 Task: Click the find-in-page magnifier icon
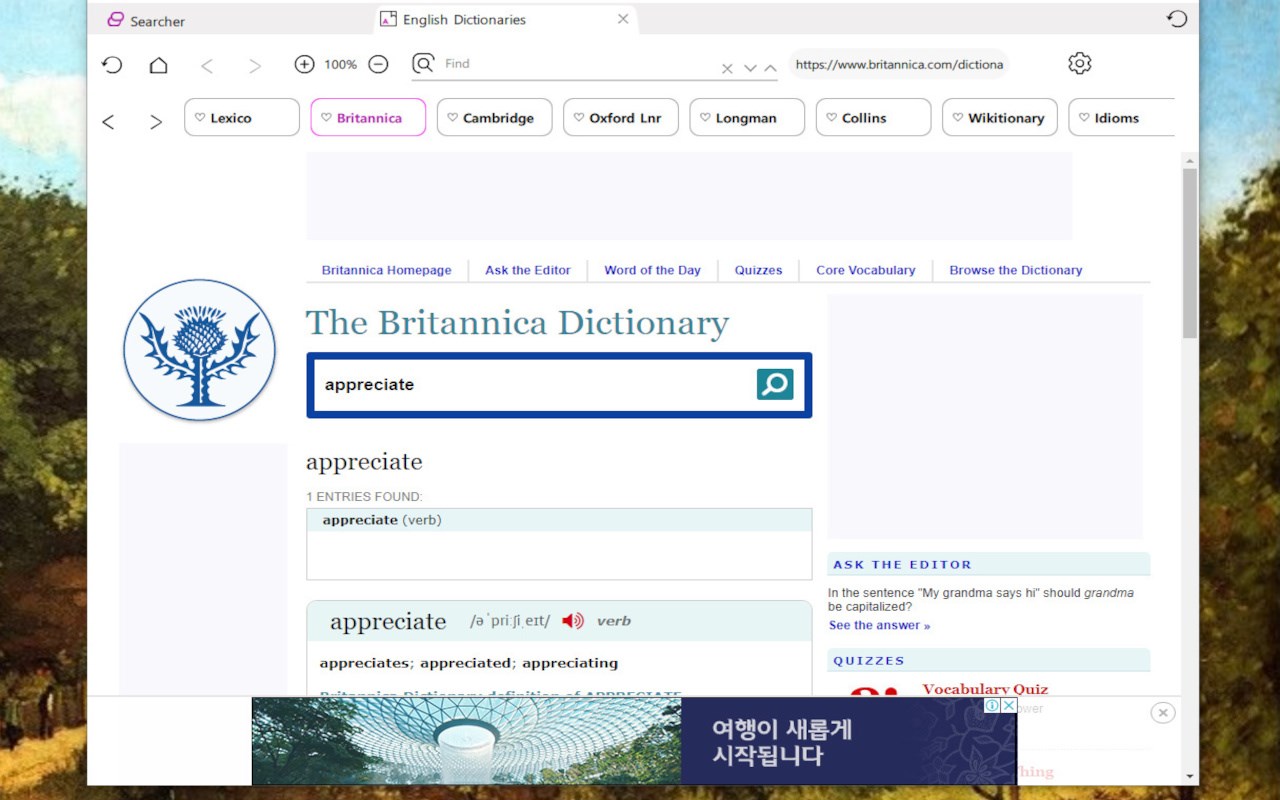point(424,64)
